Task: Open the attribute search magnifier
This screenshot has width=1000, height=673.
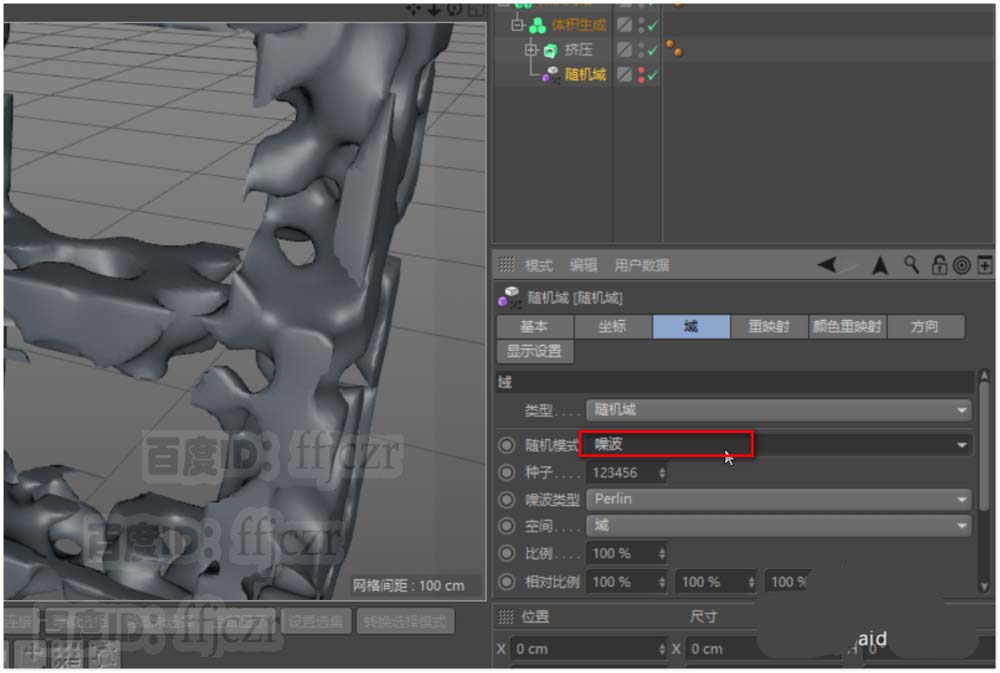Action: (x=911, y=265)
